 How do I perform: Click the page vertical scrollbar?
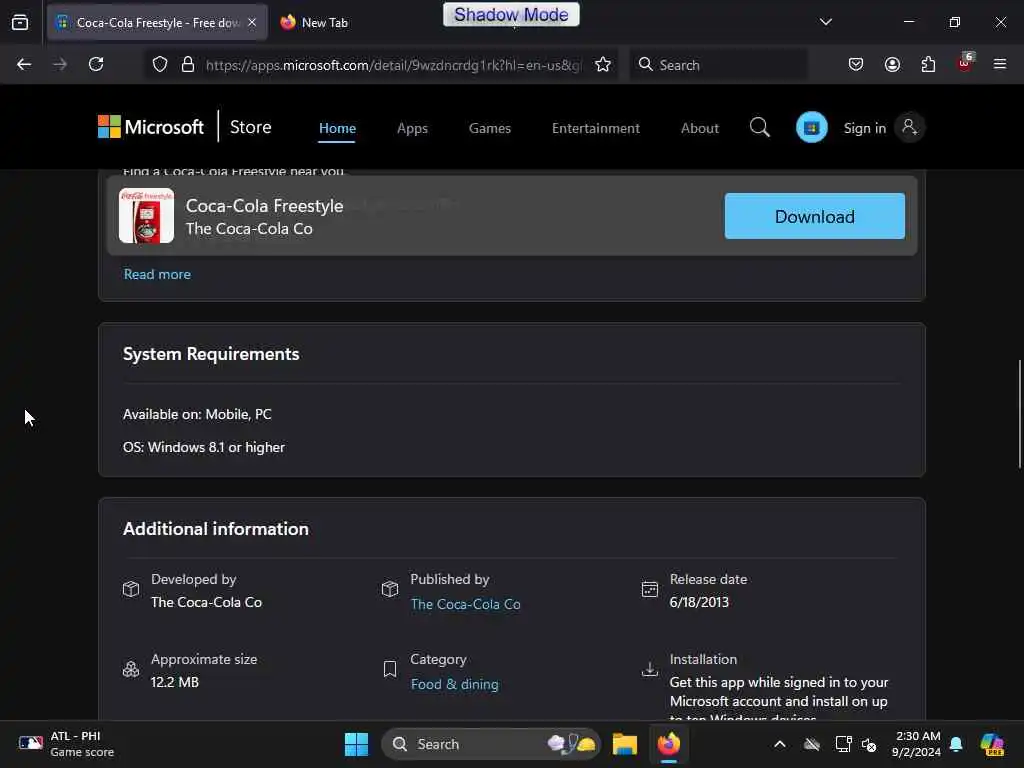point(1019,414)
